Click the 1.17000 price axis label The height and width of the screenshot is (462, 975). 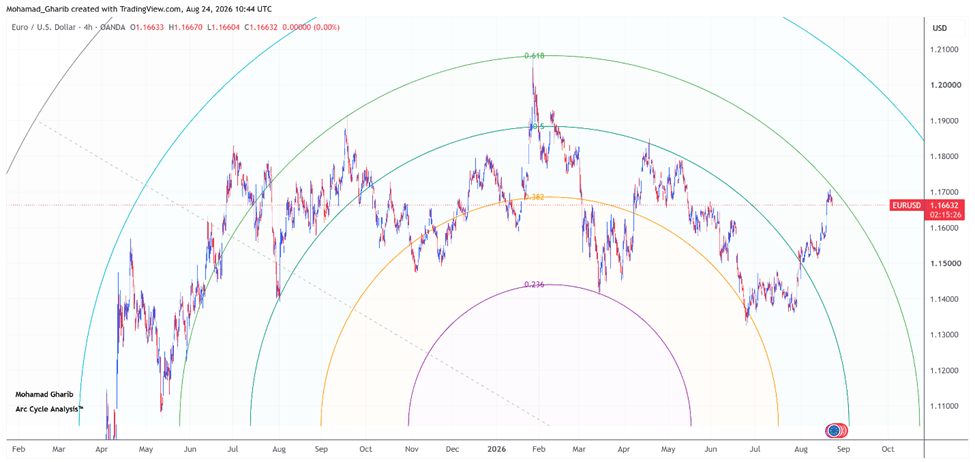click(x=944, y=192)
